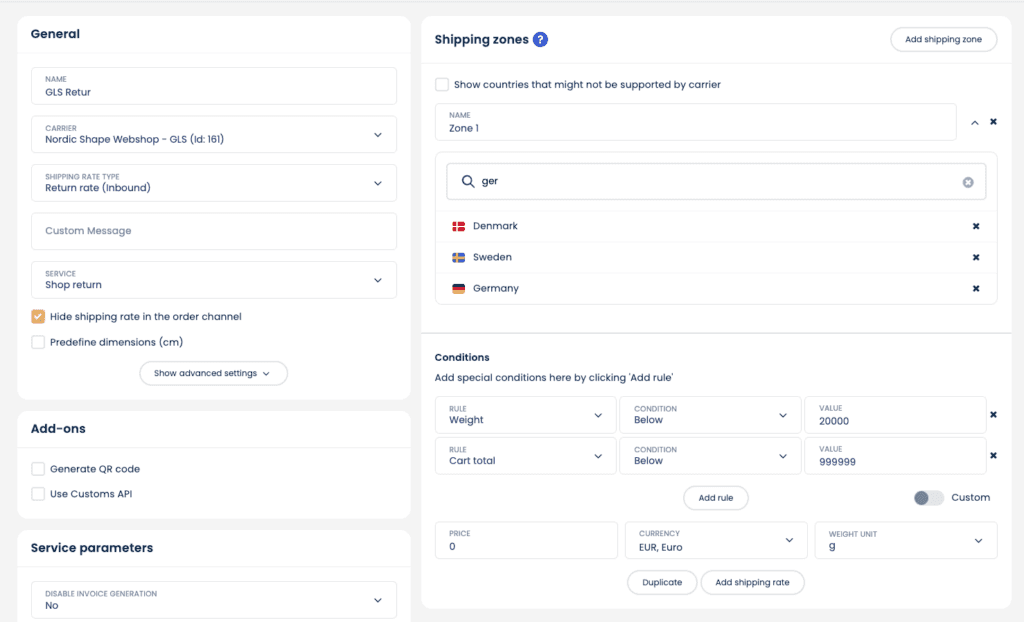
Task: Click the Custom Message input field
Action: pos(213,231)
